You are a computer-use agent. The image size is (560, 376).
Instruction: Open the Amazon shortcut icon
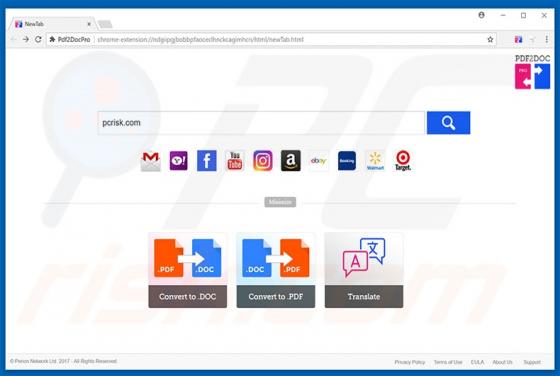(x=291, y=161)
